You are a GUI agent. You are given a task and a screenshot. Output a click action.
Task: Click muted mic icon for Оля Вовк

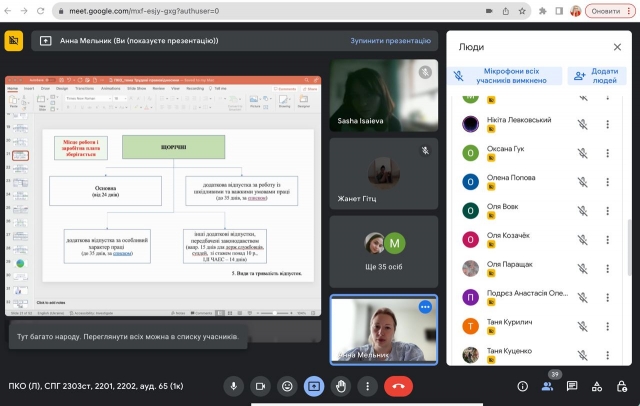(582, 211)
